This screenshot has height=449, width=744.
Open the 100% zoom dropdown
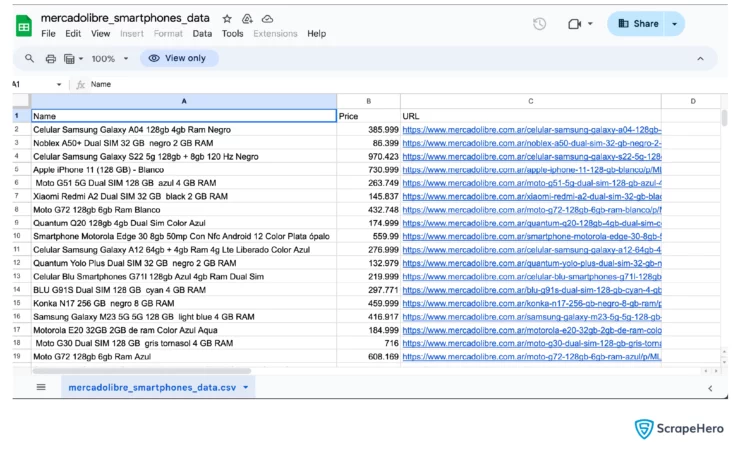pos(110,59)
